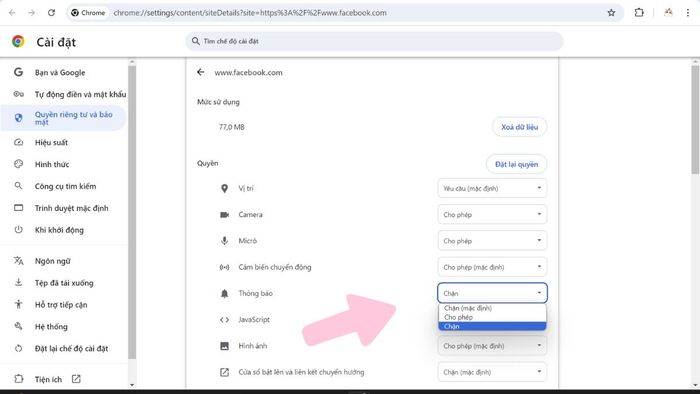Bookmark this page with star icon
700x394 pixels.
(611, 12)
